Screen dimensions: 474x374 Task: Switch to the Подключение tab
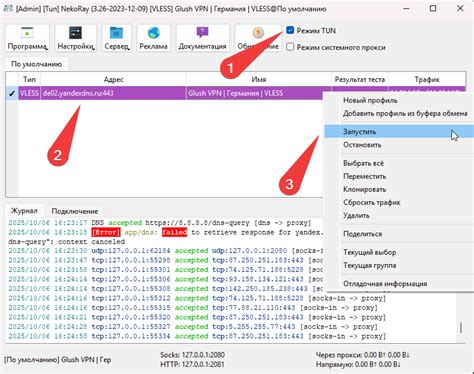coord(75,211)
